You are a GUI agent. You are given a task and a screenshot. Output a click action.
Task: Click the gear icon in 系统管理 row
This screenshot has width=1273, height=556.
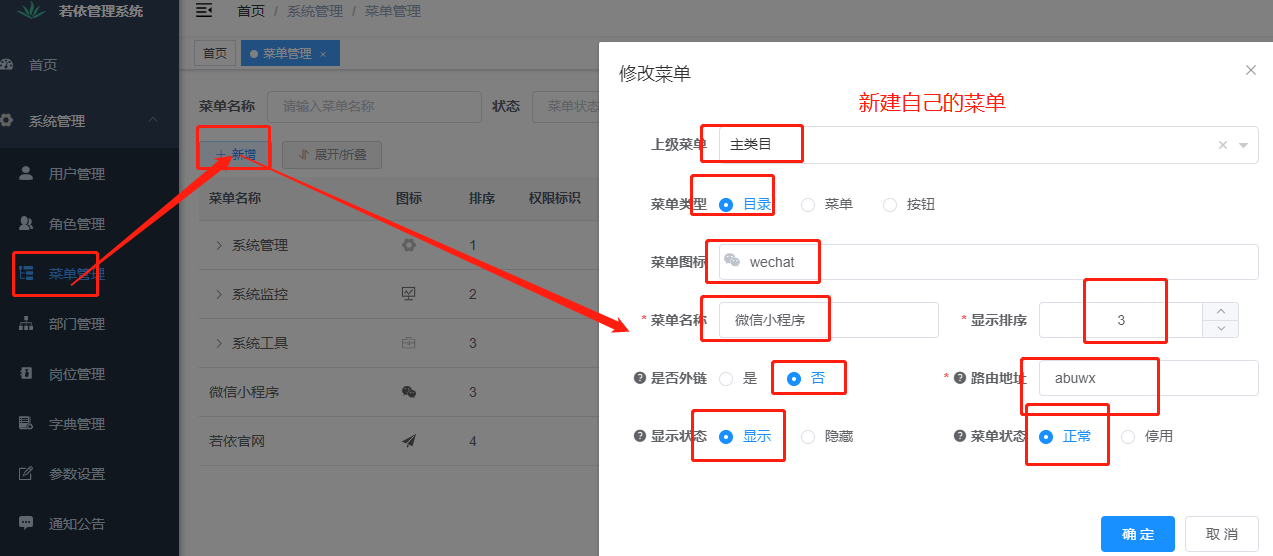(408, 245)
